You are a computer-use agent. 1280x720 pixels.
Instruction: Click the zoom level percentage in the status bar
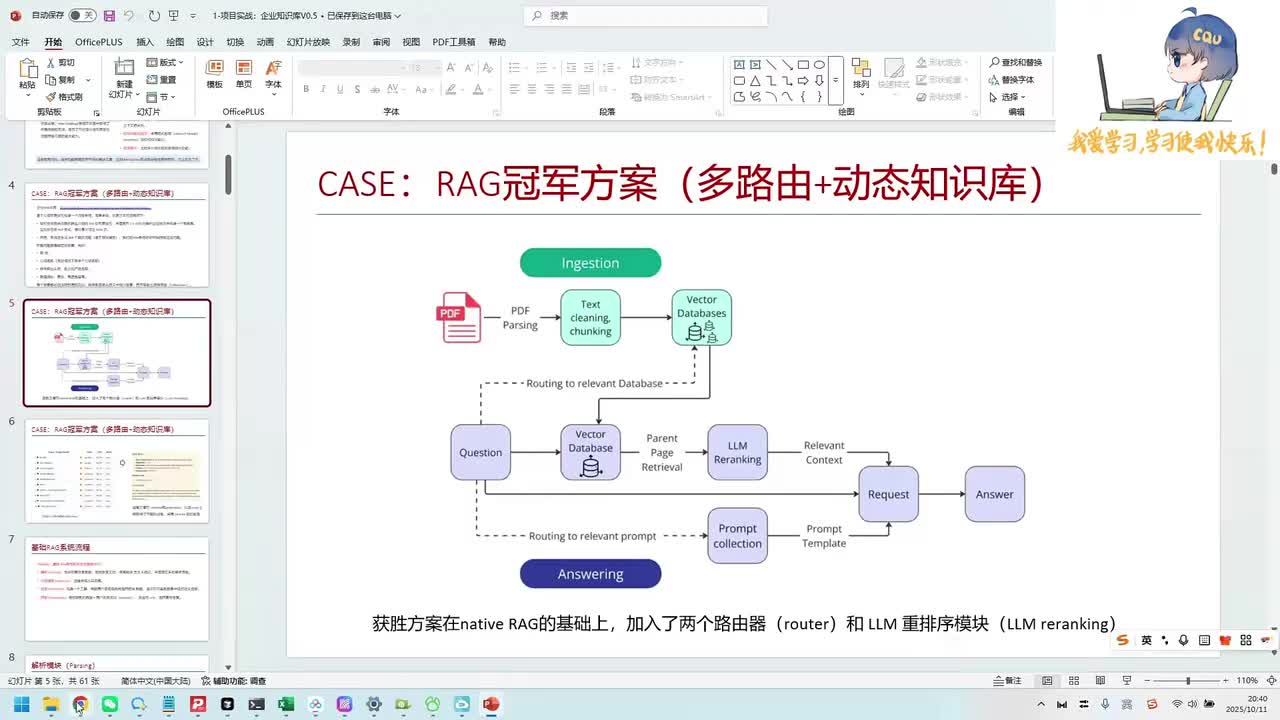pyautogui.click(x=1247, y=681)
